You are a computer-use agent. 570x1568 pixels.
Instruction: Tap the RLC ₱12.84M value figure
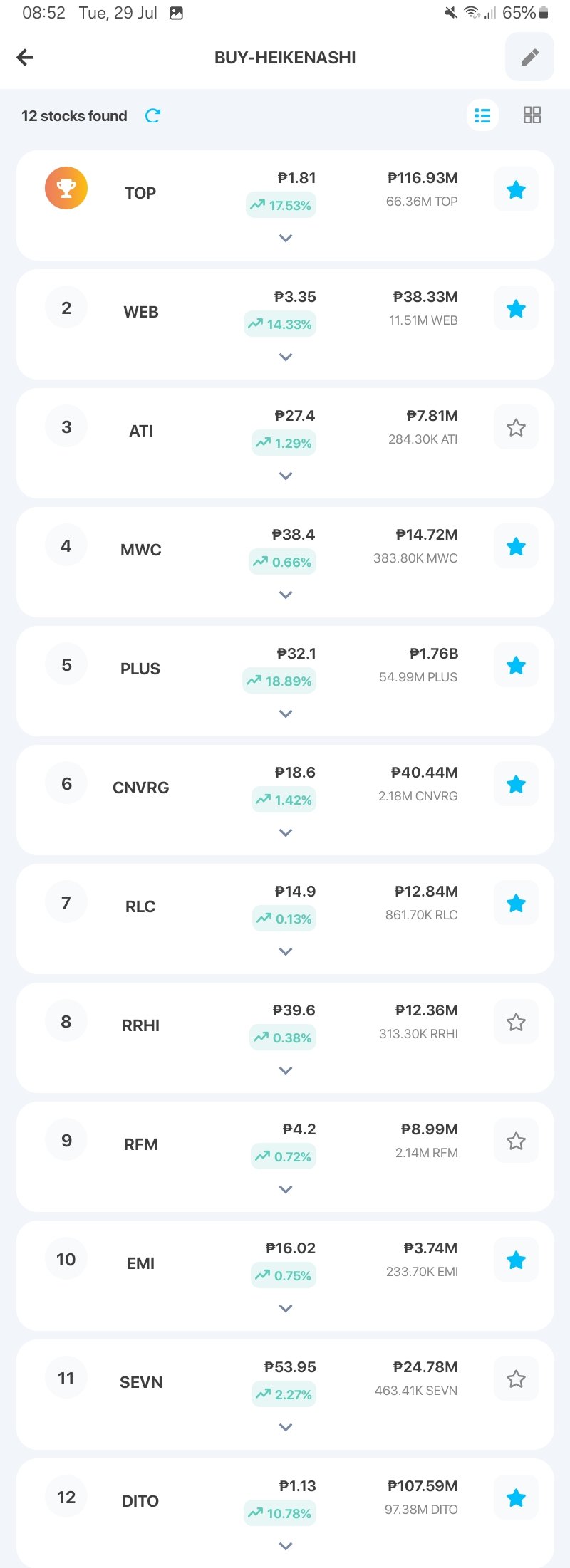coord(426,892)
